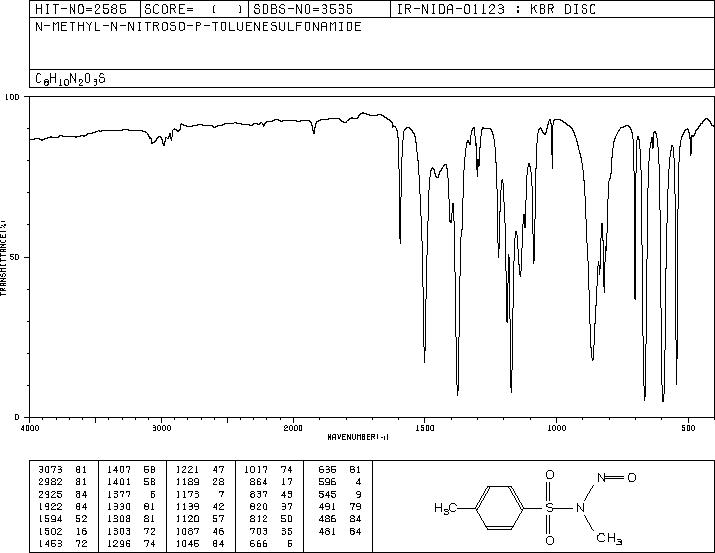Click the 1000 x-axis tick label
This screenshot has height=553, width=715.
(556, 428)
